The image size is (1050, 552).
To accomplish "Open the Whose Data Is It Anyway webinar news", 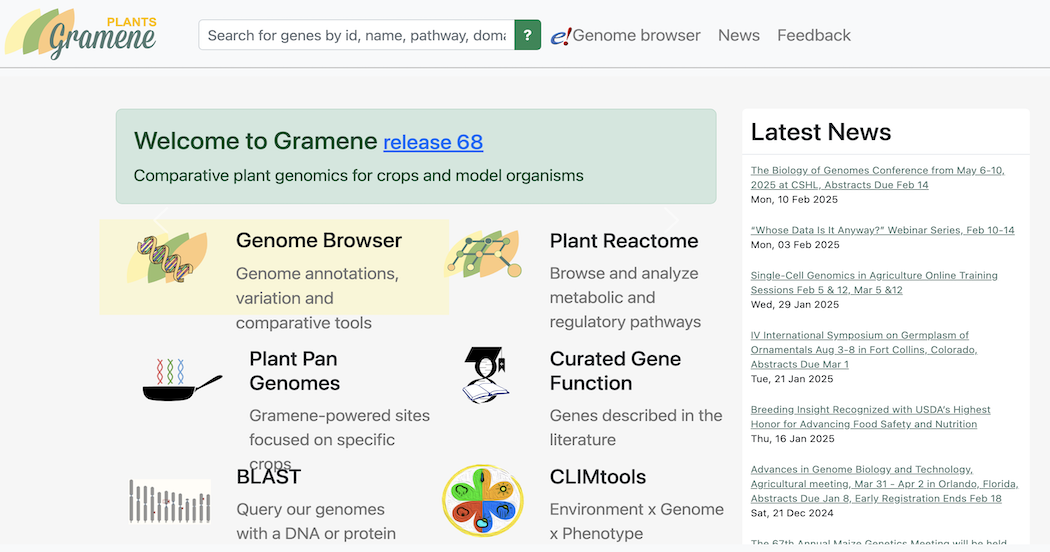I will 883,230.
